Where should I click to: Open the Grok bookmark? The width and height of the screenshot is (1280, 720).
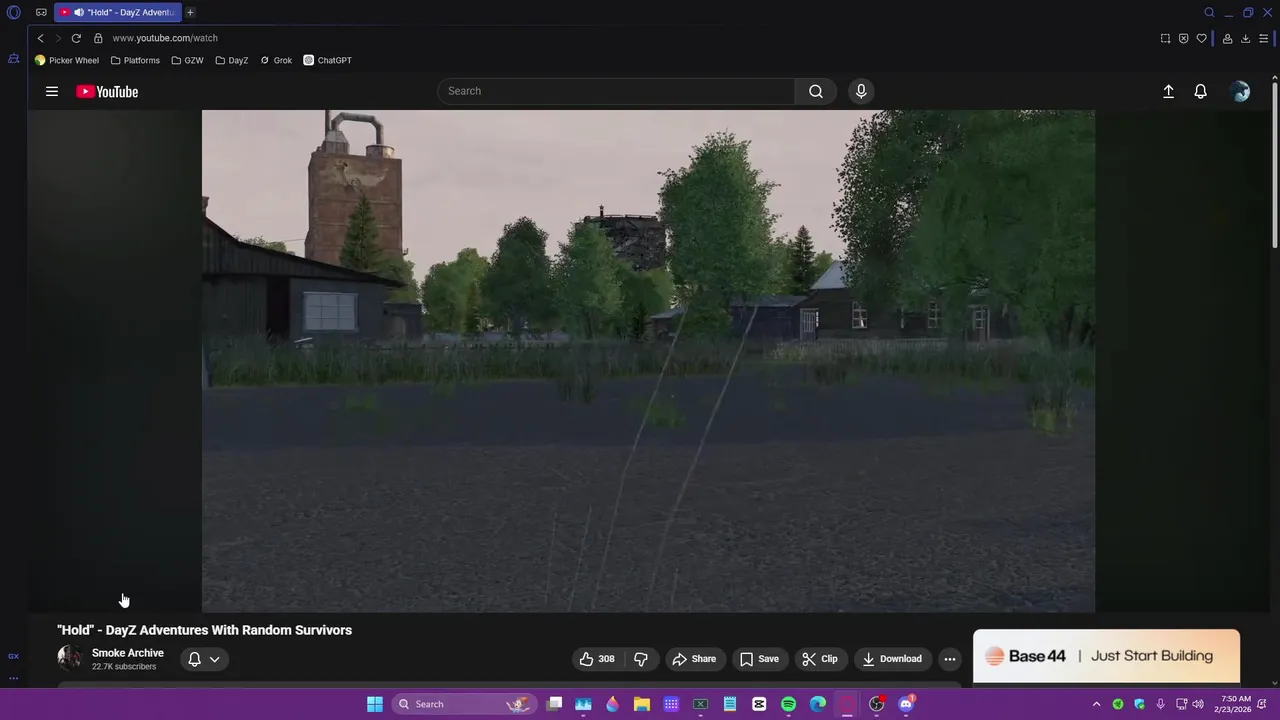pyautogui.click(x=276, y=60)
